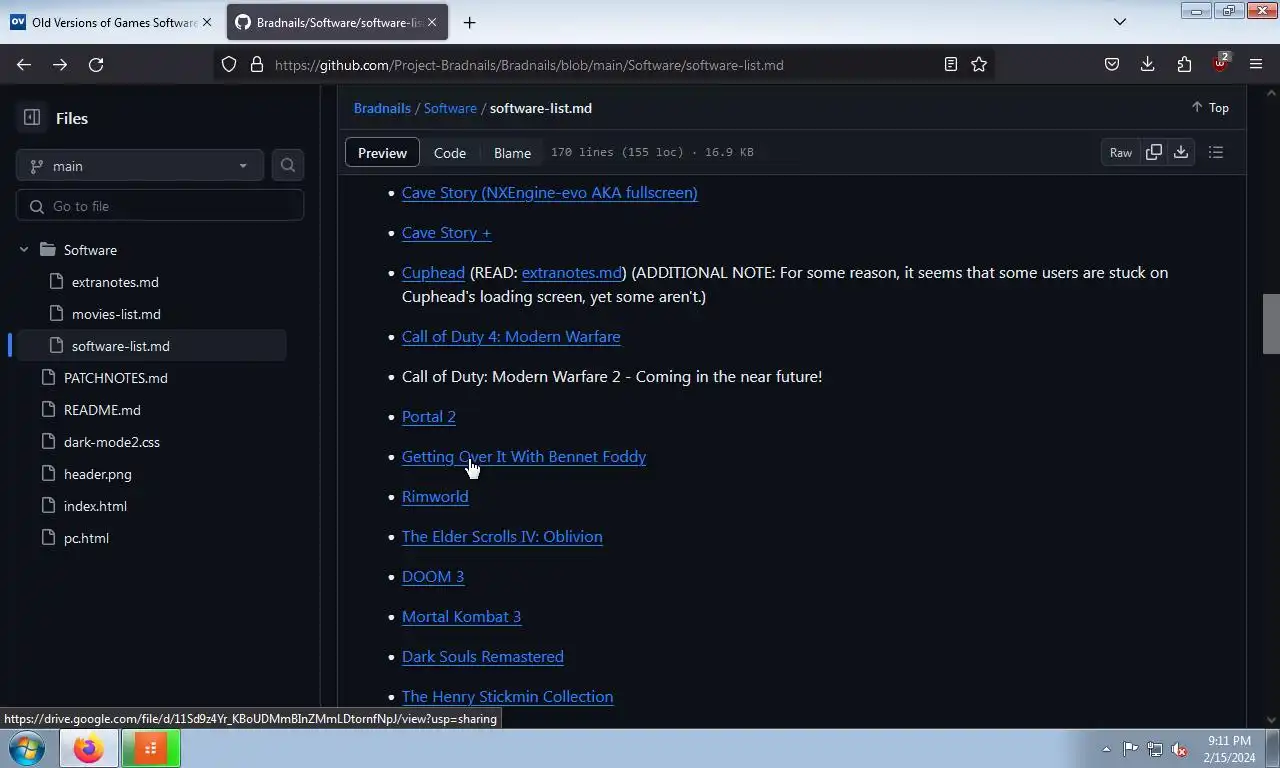Open Cave Story + link
Image resolution: width=1280 pixels, height=768 pixels.
446,232
